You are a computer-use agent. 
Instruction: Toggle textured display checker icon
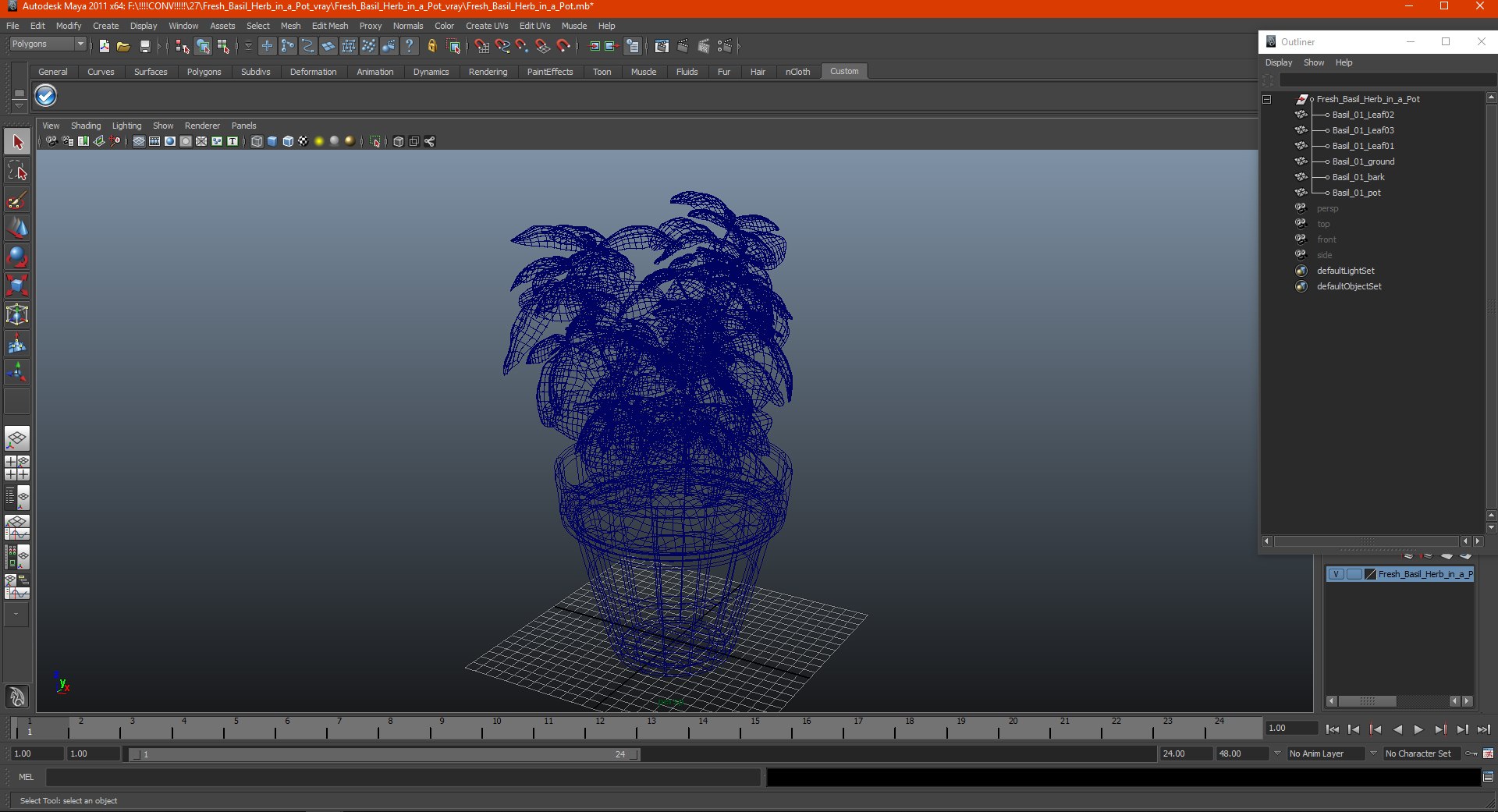(x=304, y=141)
